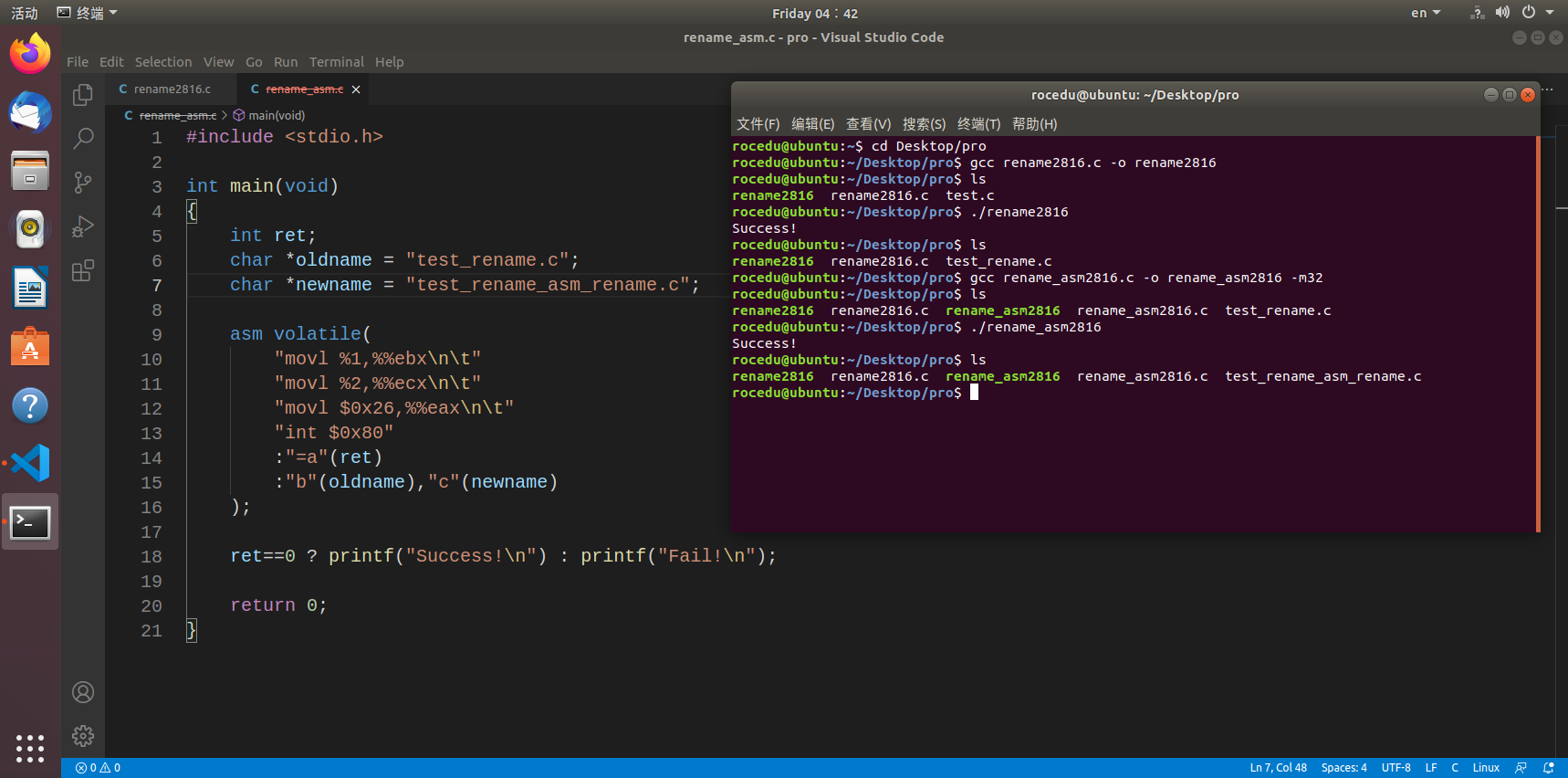Open the Help menu in VS Code
The height and width of the screenshot is (778, 1568).
coord(389,62)
